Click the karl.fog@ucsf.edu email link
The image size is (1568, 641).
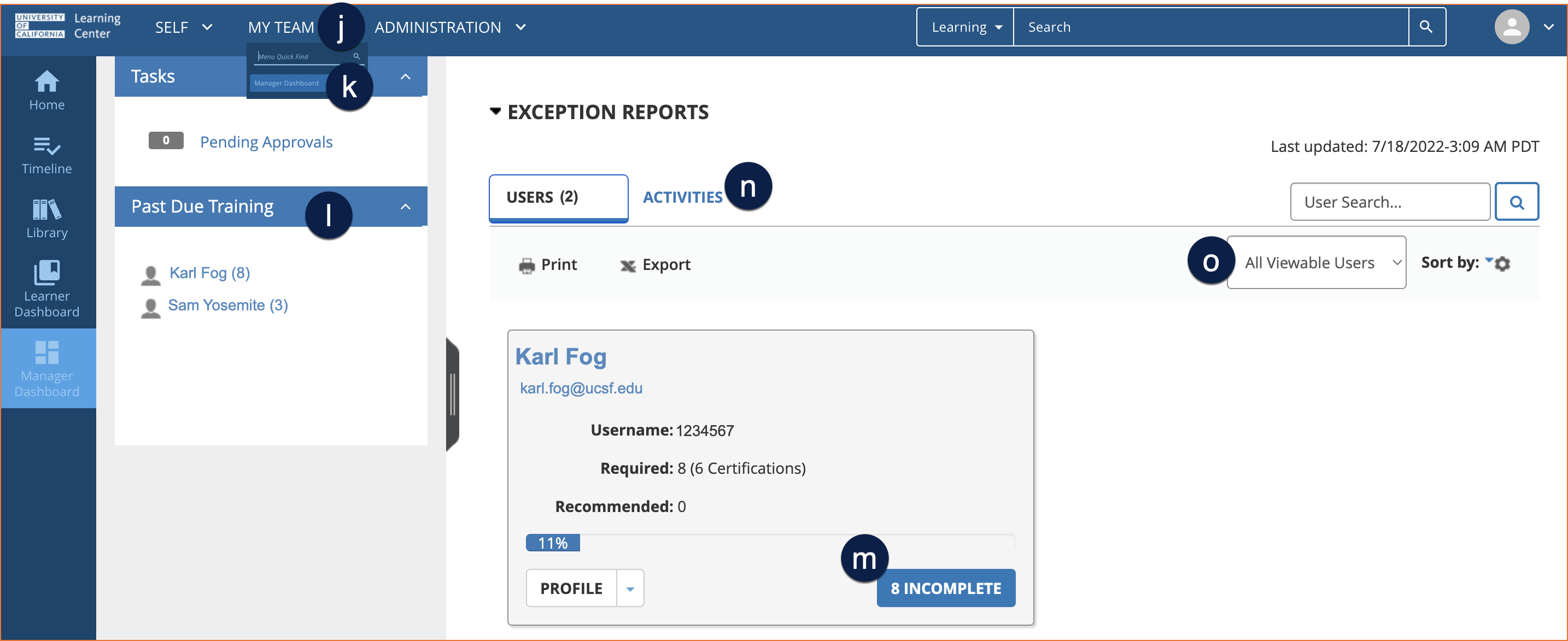tap(581, 388)
